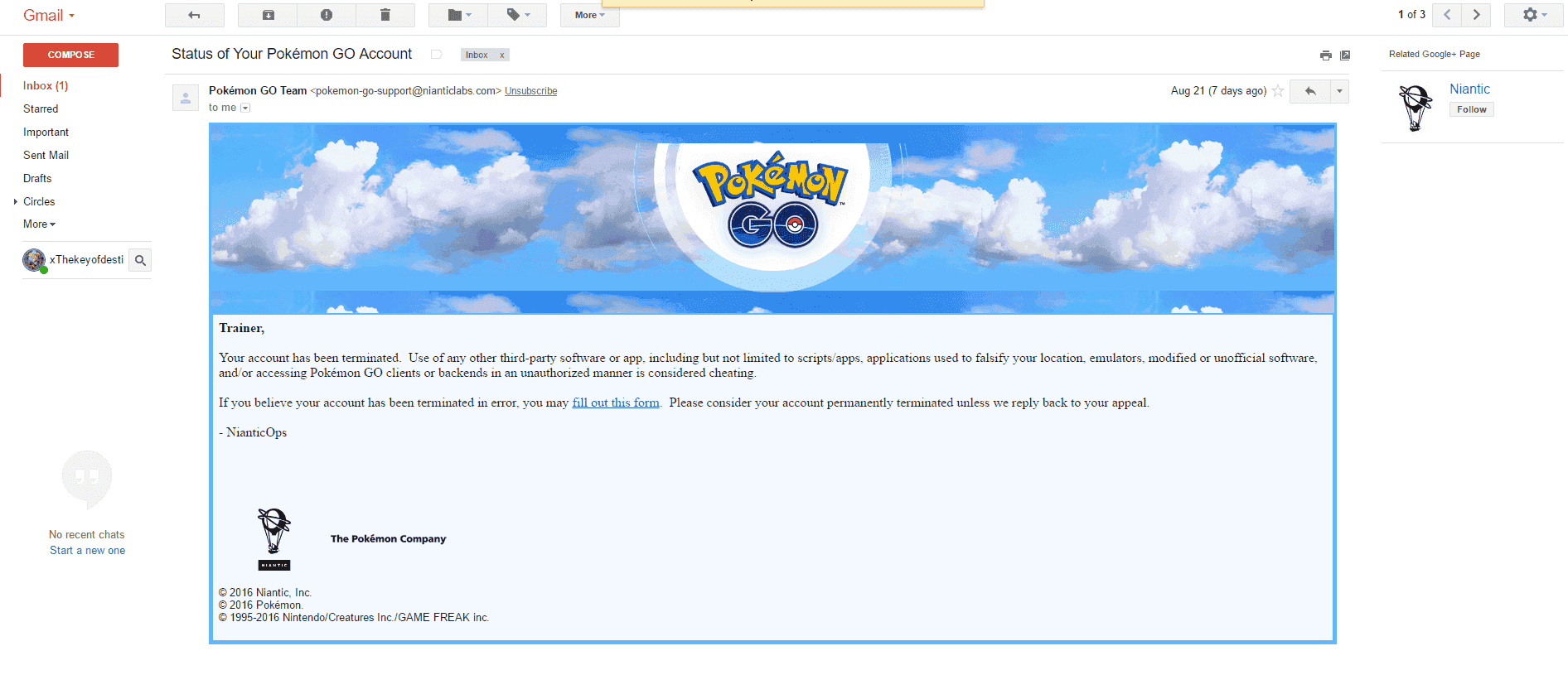Open the Drafts folder

coord(37,178)
